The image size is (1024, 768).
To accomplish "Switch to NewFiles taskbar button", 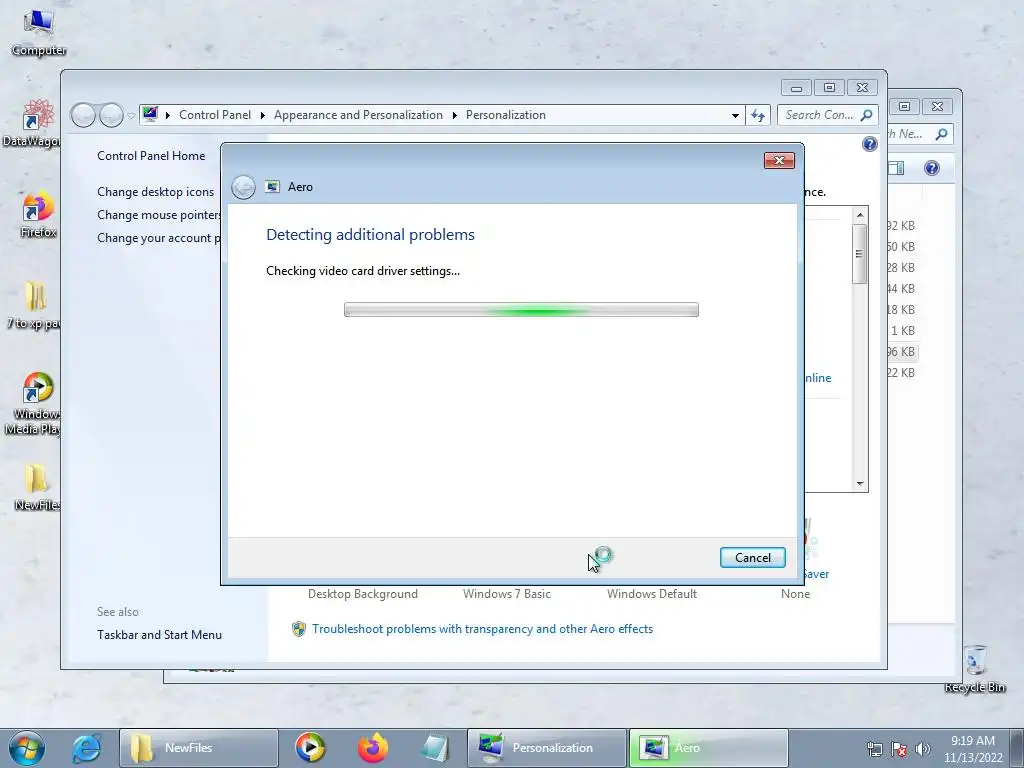I will (199, 748).
